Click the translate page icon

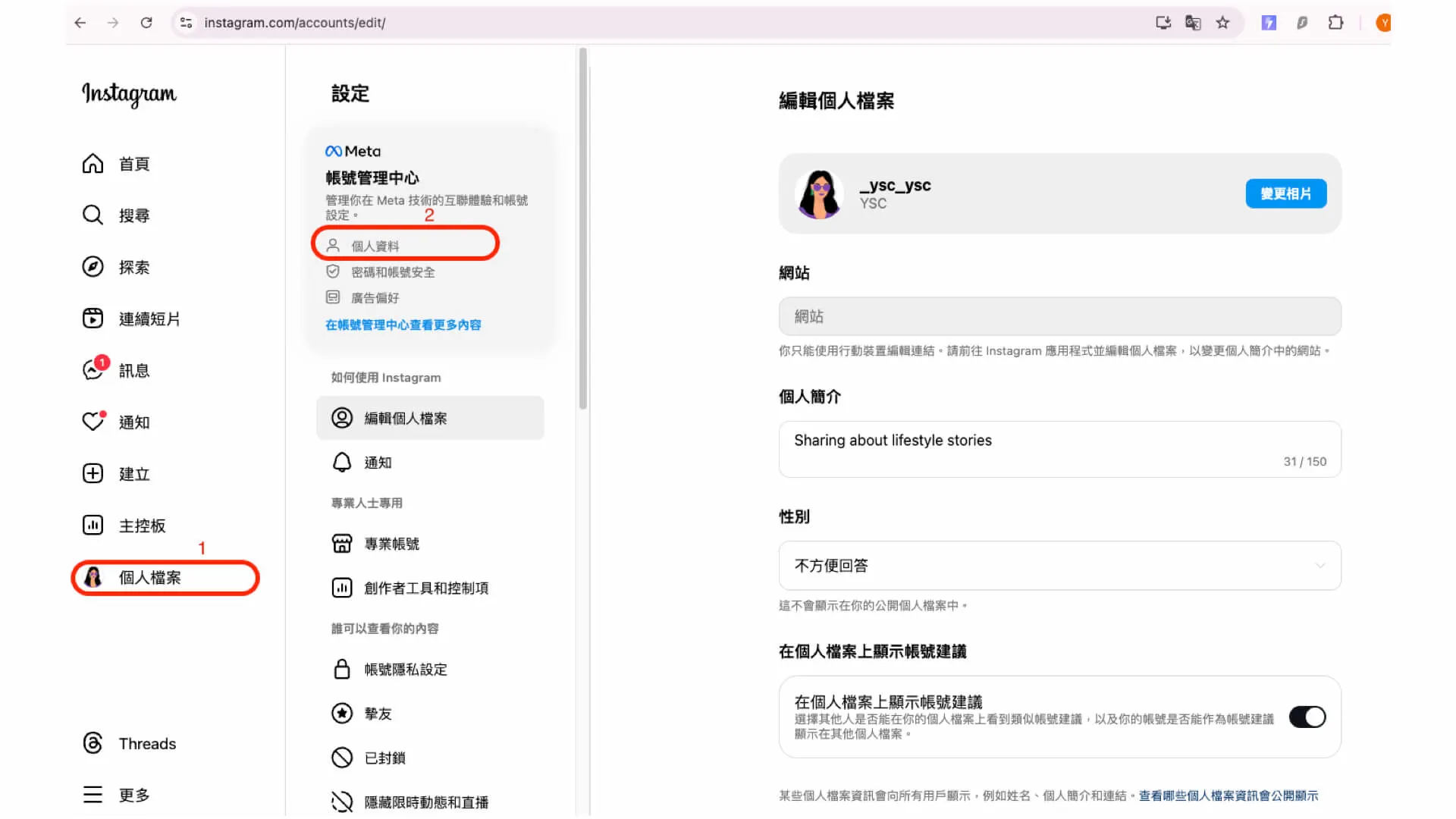(1193, 23)
